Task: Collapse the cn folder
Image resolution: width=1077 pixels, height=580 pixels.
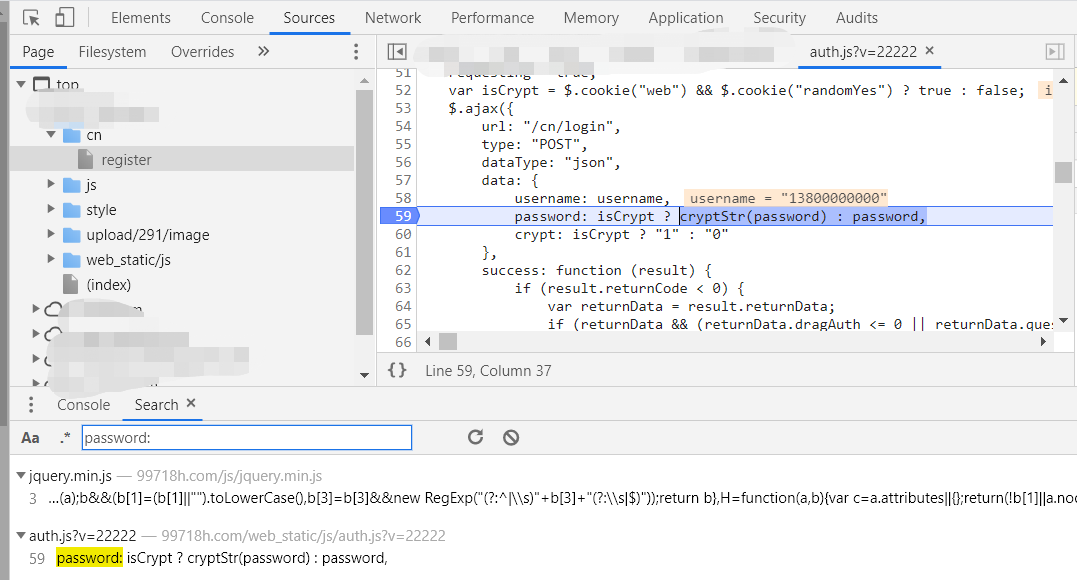Action: pyautogui.click(x=52, y=135)
